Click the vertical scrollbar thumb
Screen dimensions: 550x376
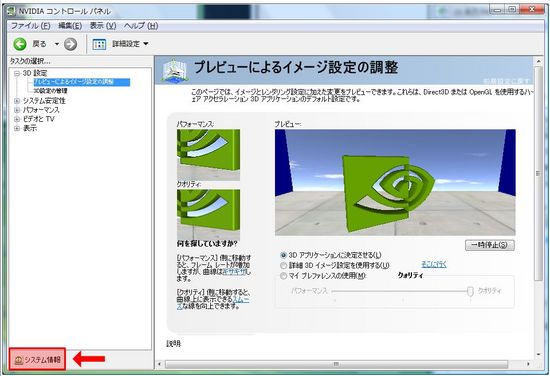pos(539,174)
